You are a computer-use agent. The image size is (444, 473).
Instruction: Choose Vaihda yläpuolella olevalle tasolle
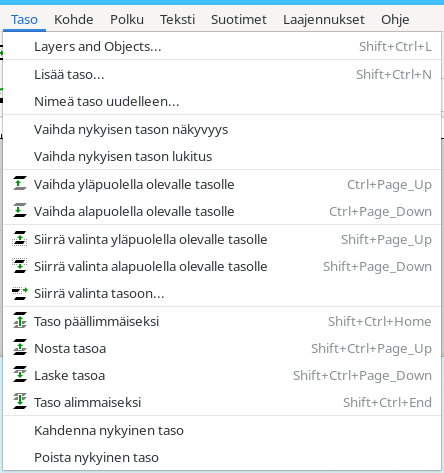point(222,184)
